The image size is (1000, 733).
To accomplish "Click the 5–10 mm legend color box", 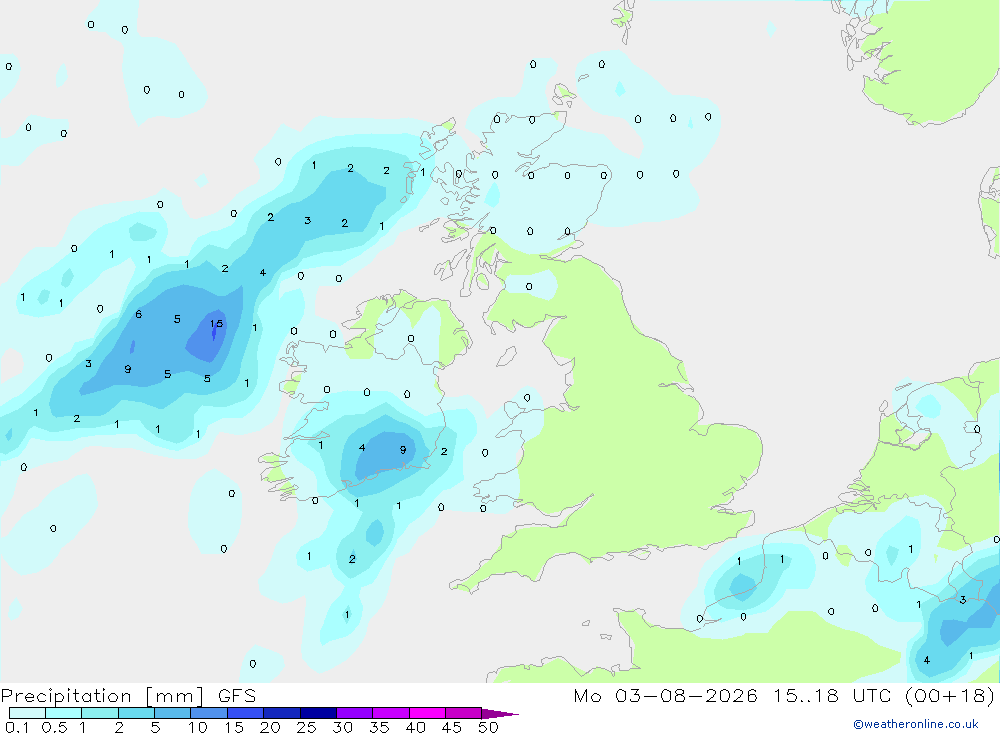I will 172,713.
